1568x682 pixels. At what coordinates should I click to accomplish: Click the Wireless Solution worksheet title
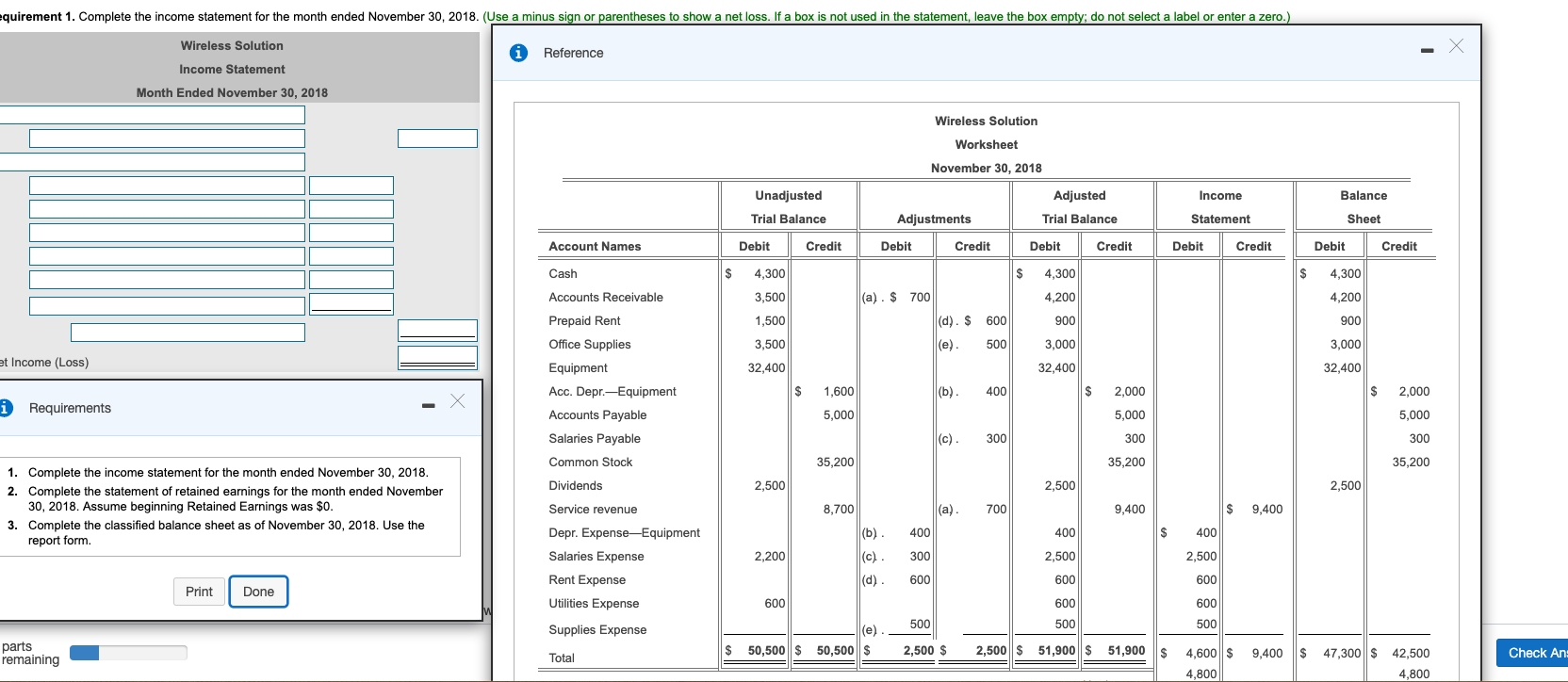986,122
